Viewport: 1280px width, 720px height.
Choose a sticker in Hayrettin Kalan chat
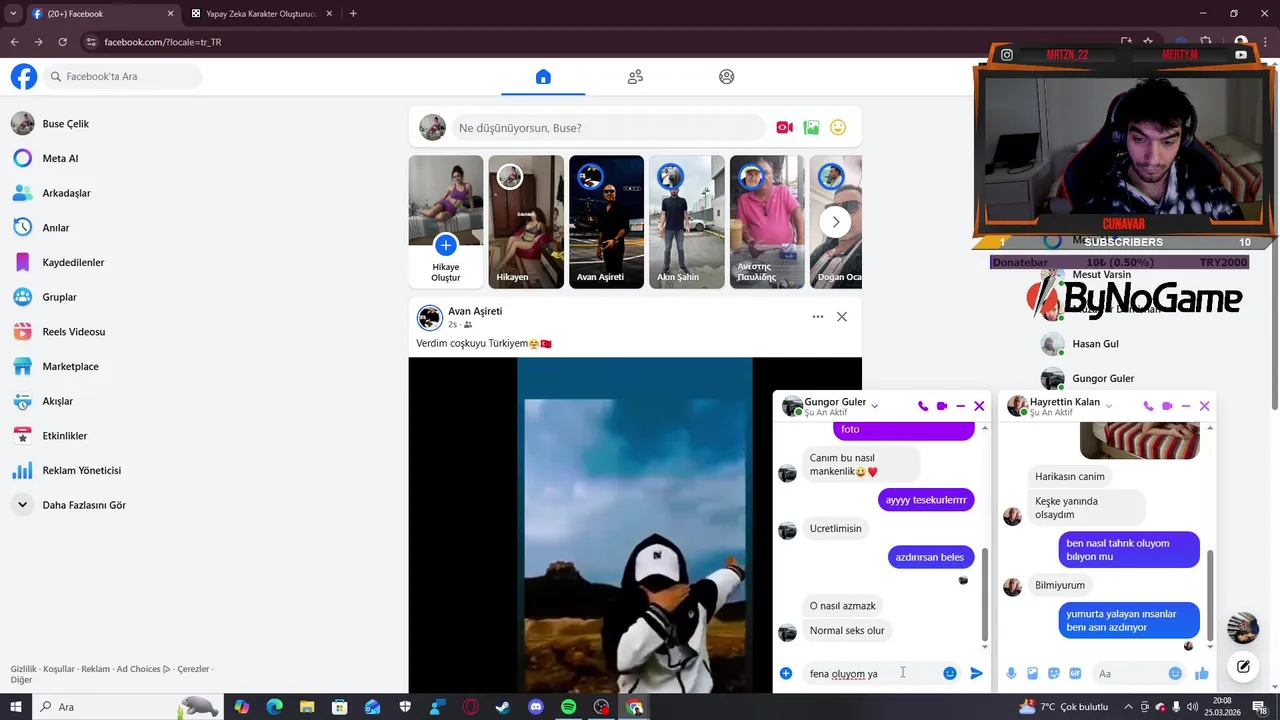[1054, 674]
